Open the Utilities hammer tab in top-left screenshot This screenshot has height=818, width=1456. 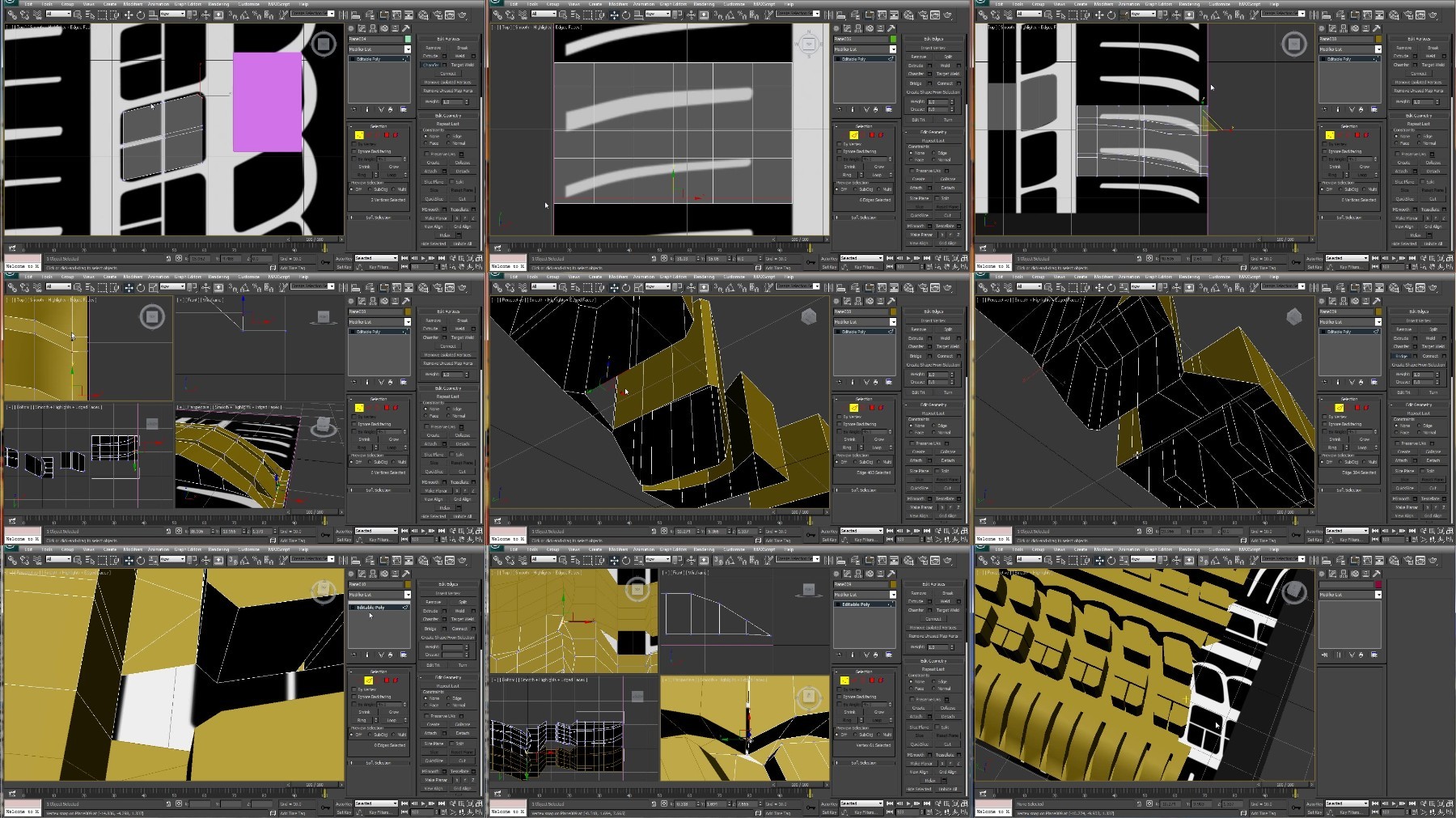tap(406, 28)
